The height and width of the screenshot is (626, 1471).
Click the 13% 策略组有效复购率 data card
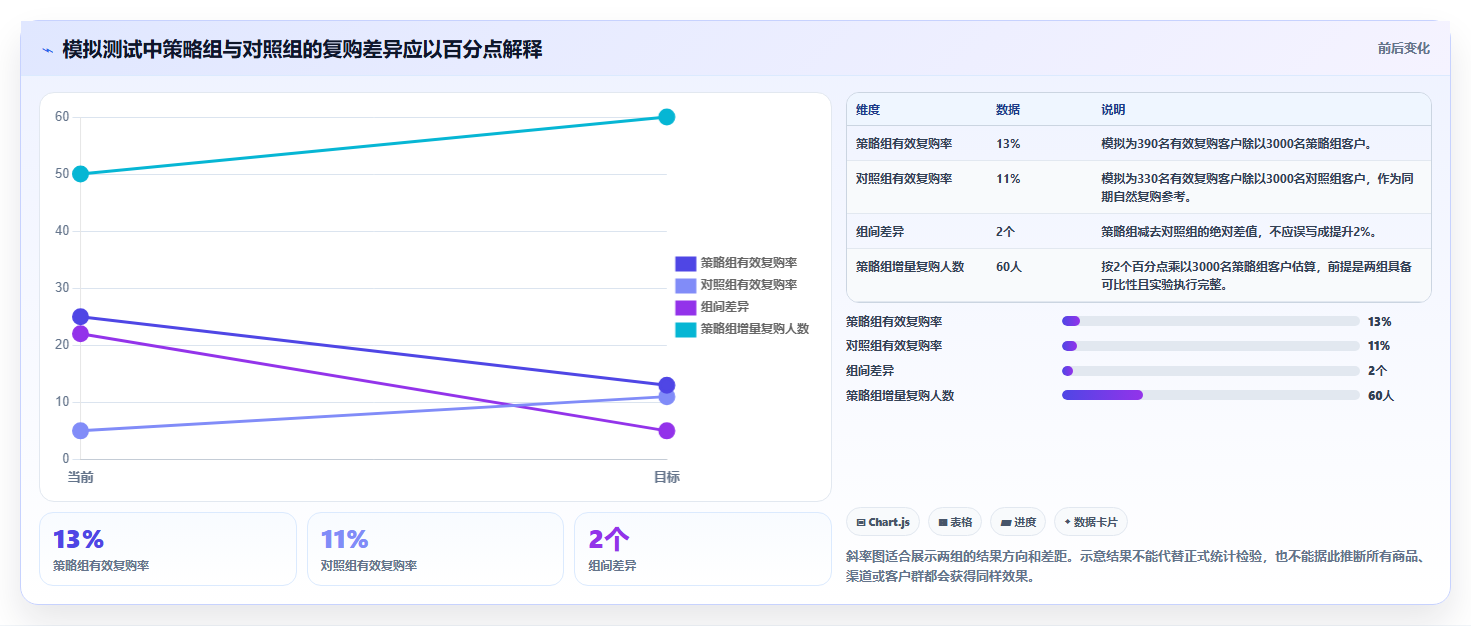pos(168,549)
